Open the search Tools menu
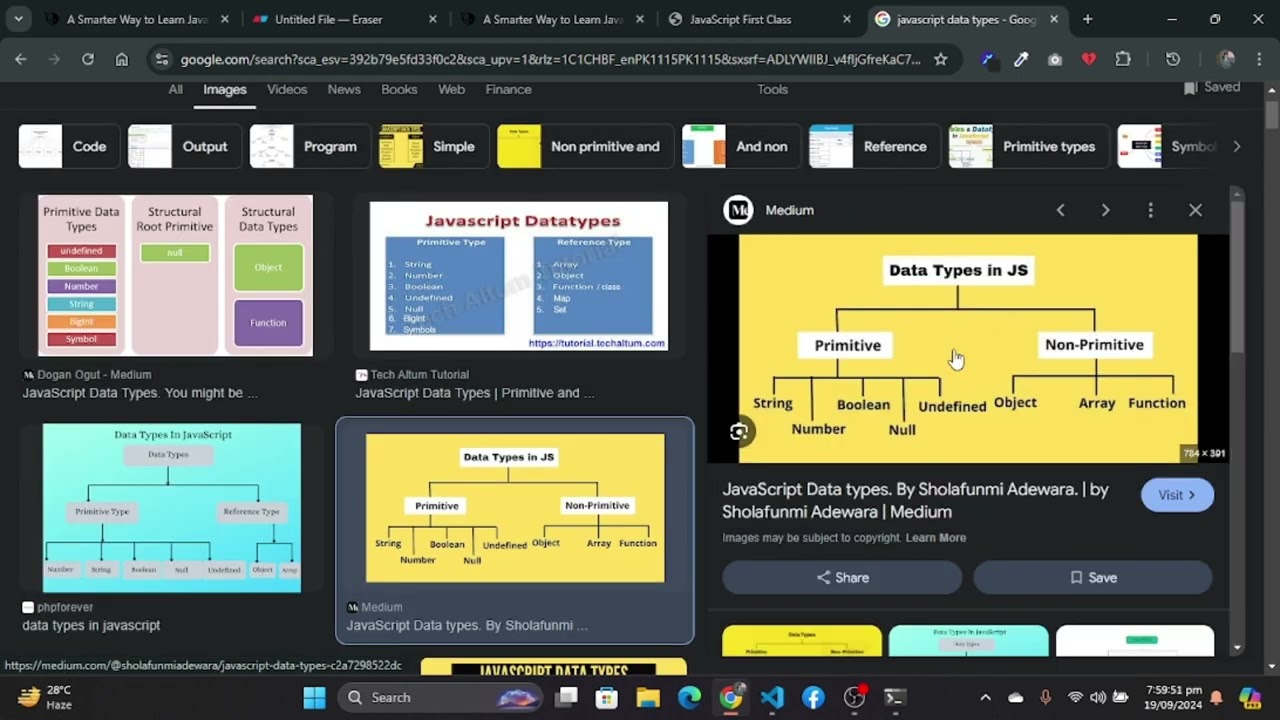Viewport: 1280px width, 720px height. [772, 89]
